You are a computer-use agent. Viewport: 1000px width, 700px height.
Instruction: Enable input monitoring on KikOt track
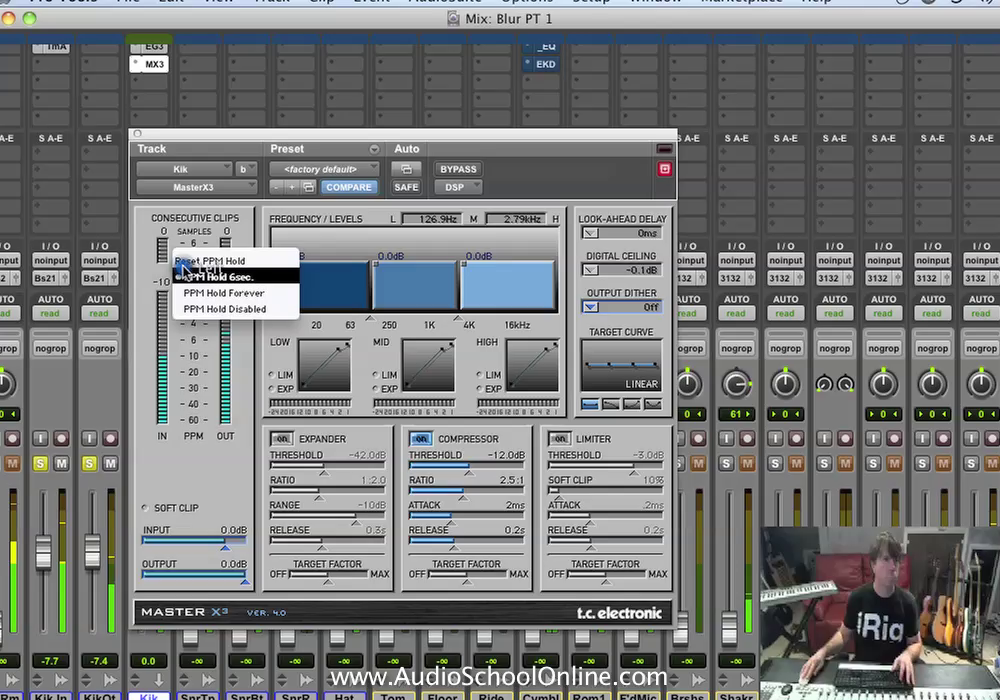(89, 439)
